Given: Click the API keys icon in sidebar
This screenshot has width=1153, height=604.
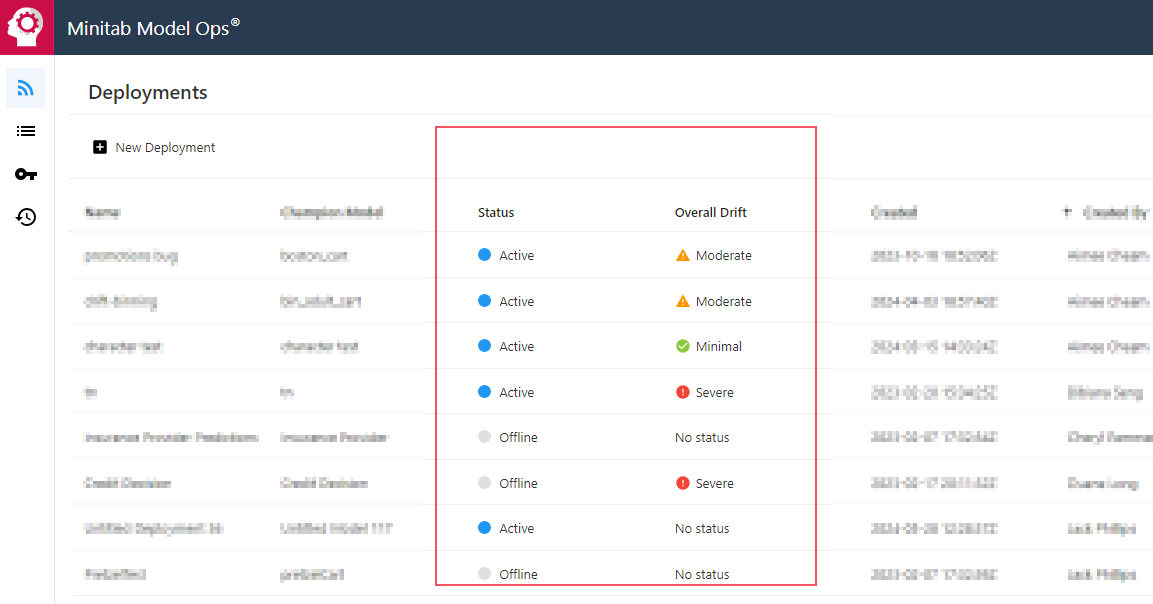Looking at the screenshot, I should 25,174.
